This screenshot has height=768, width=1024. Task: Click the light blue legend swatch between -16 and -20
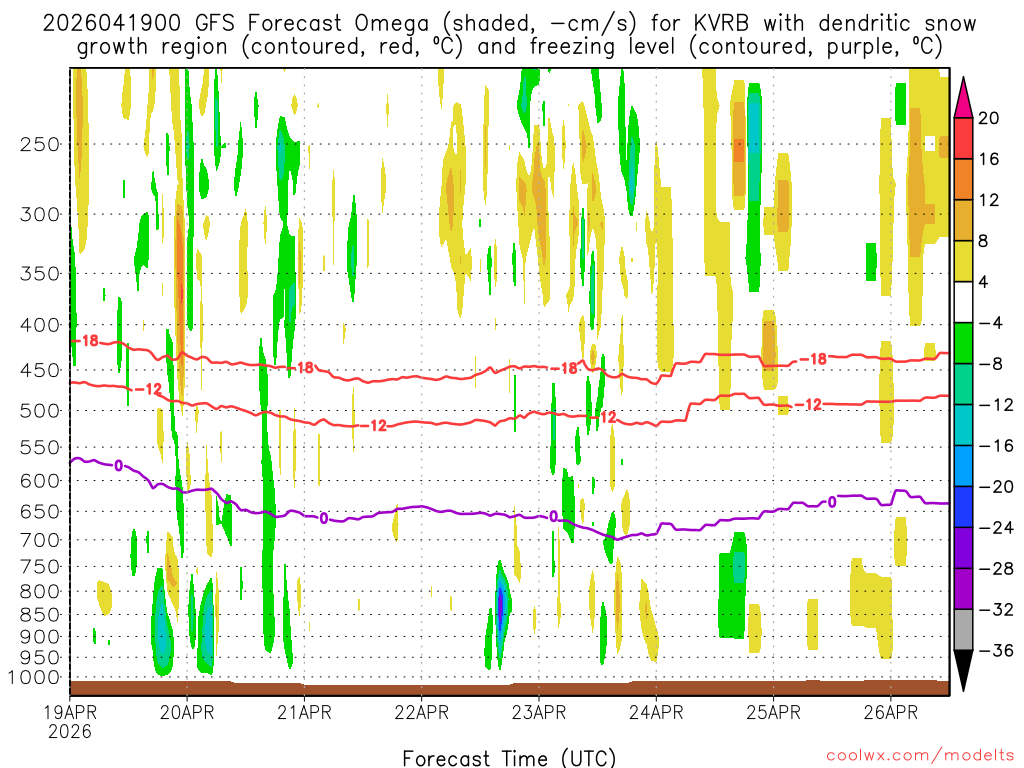pyautogui.click(x=963, y=466)
